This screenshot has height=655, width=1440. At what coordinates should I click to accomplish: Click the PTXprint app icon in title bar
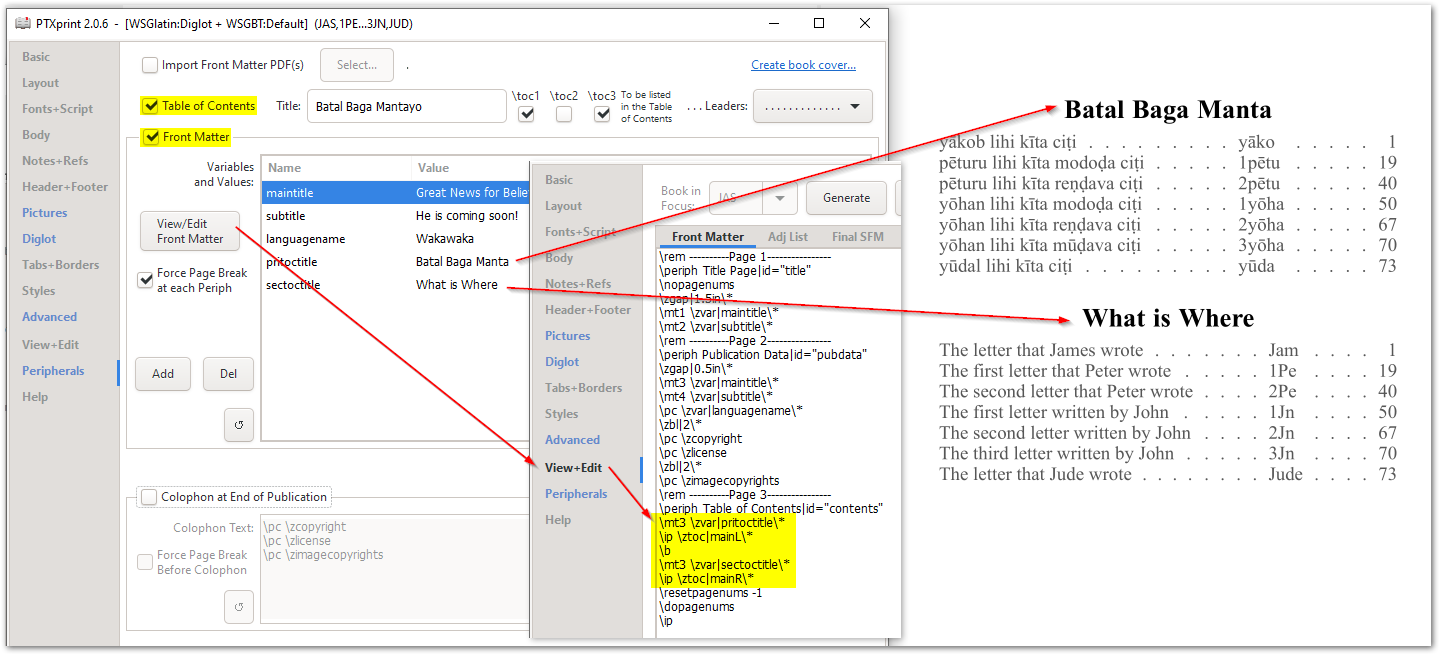tap(23, 23)
